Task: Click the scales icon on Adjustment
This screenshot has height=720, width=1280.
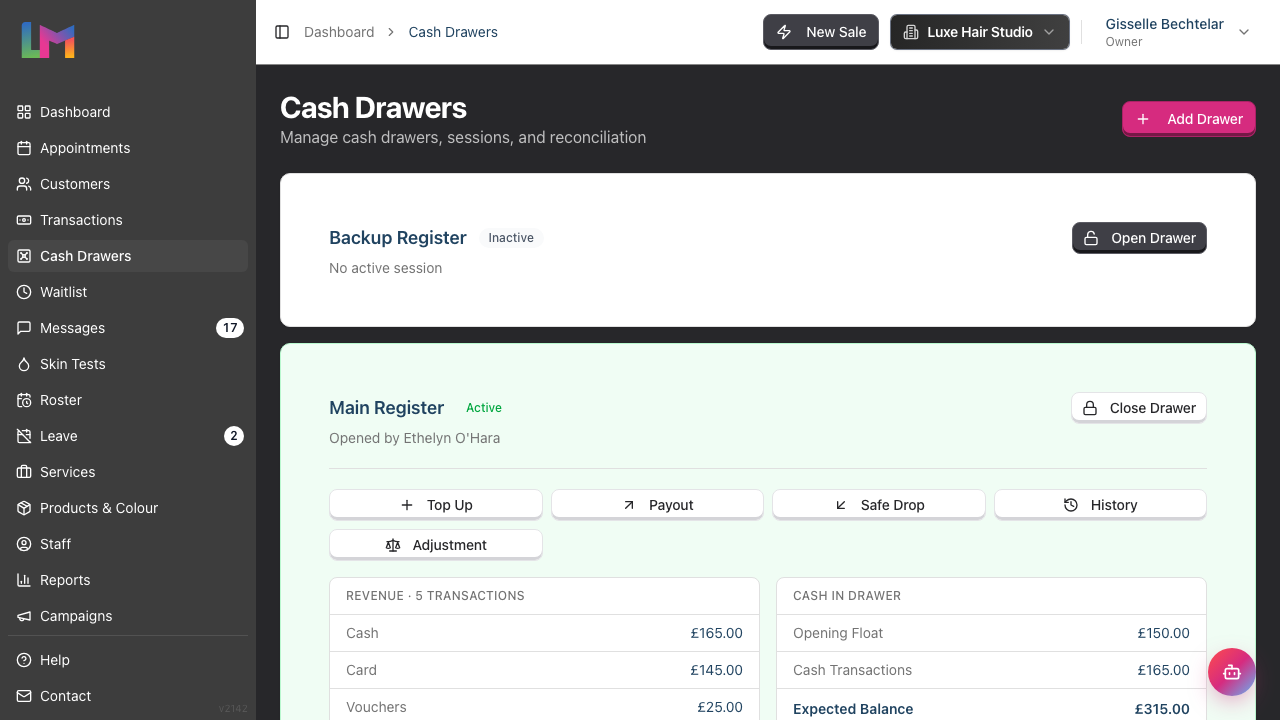Action: [393, 545]
